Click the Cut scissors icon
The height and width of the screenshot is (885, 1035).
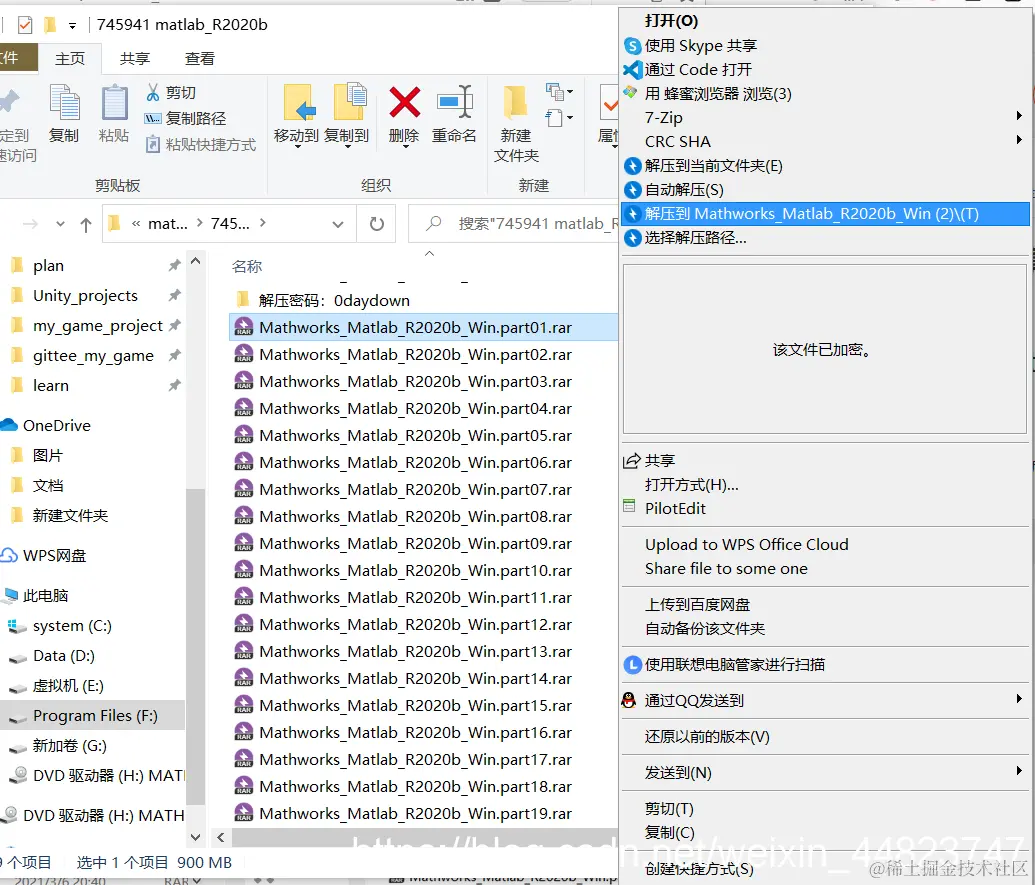tap(152, 92)
